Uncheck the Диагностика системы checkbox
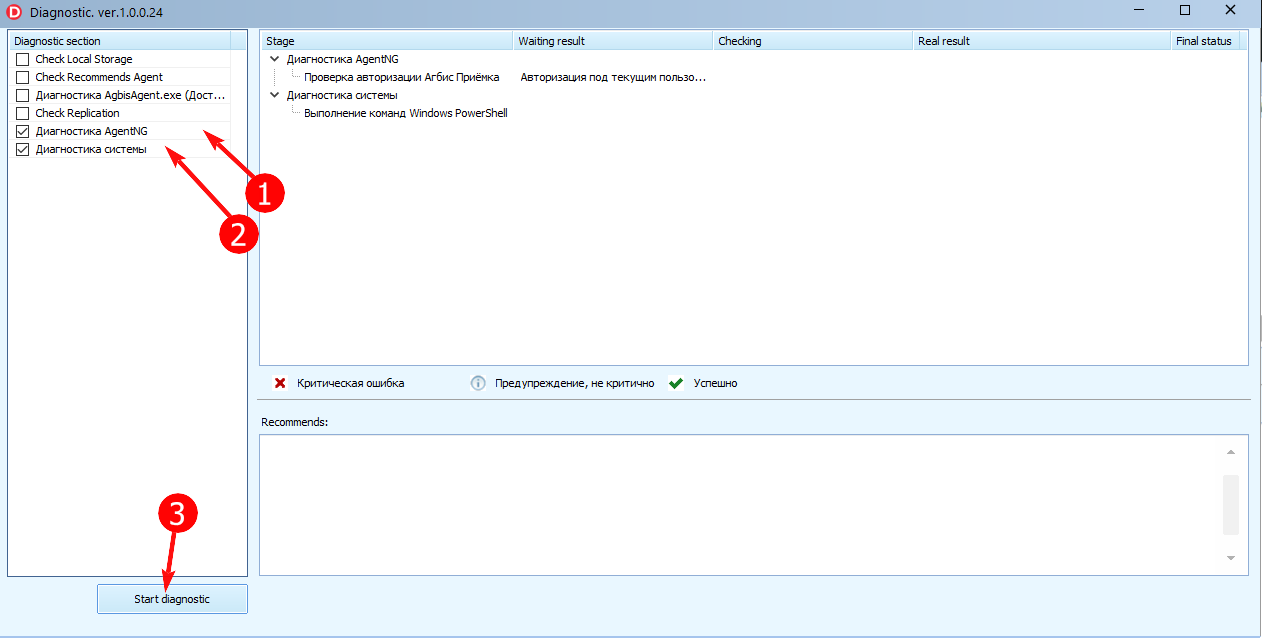Viewport: 1262px width, 638px height. pyautogui.click(x=22, y=150)
